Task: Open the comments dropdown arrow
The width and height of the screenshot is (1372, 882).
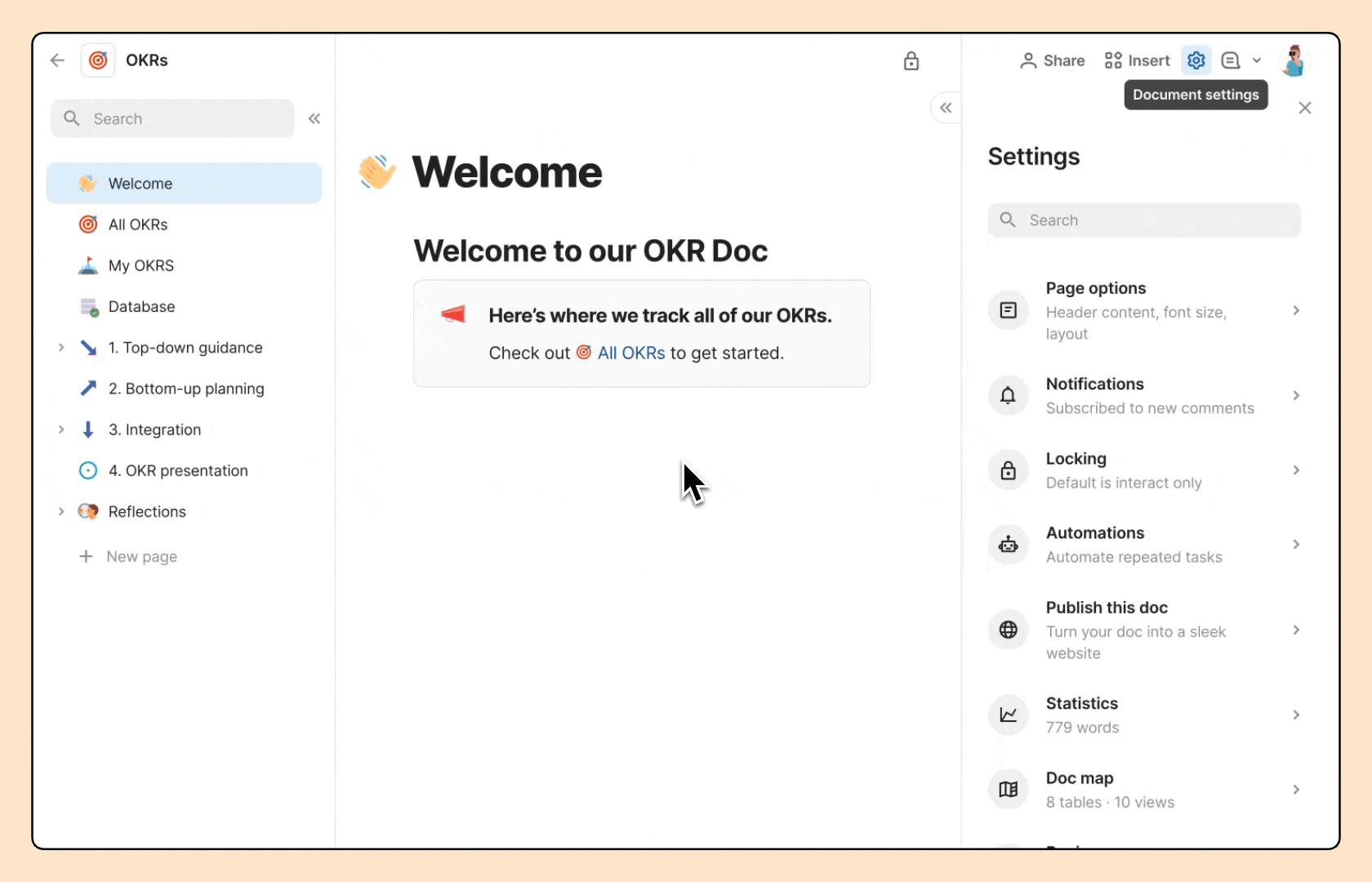Action: pyautogui.click(x=1257, y=60)
